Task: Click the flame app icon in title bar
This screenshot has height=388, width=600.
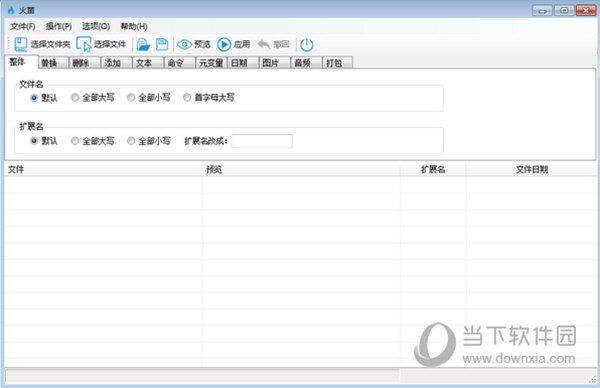Action: coord(11,10)
